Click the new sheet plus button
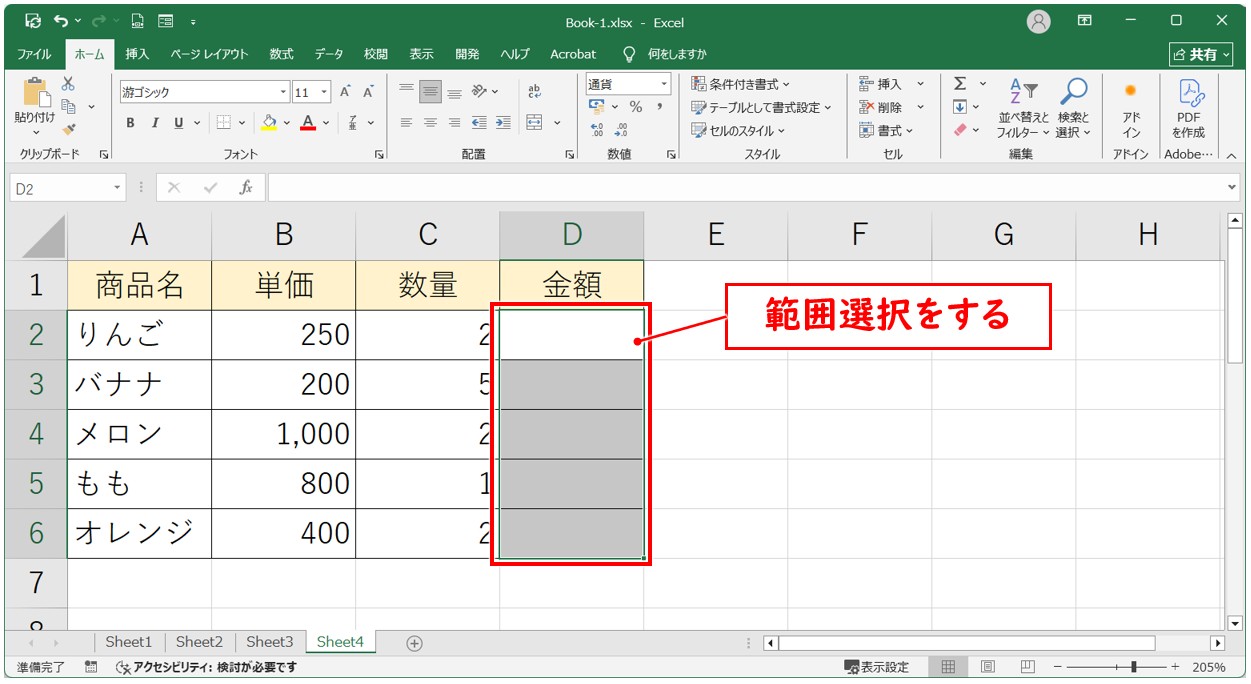 tap(414, 643)
